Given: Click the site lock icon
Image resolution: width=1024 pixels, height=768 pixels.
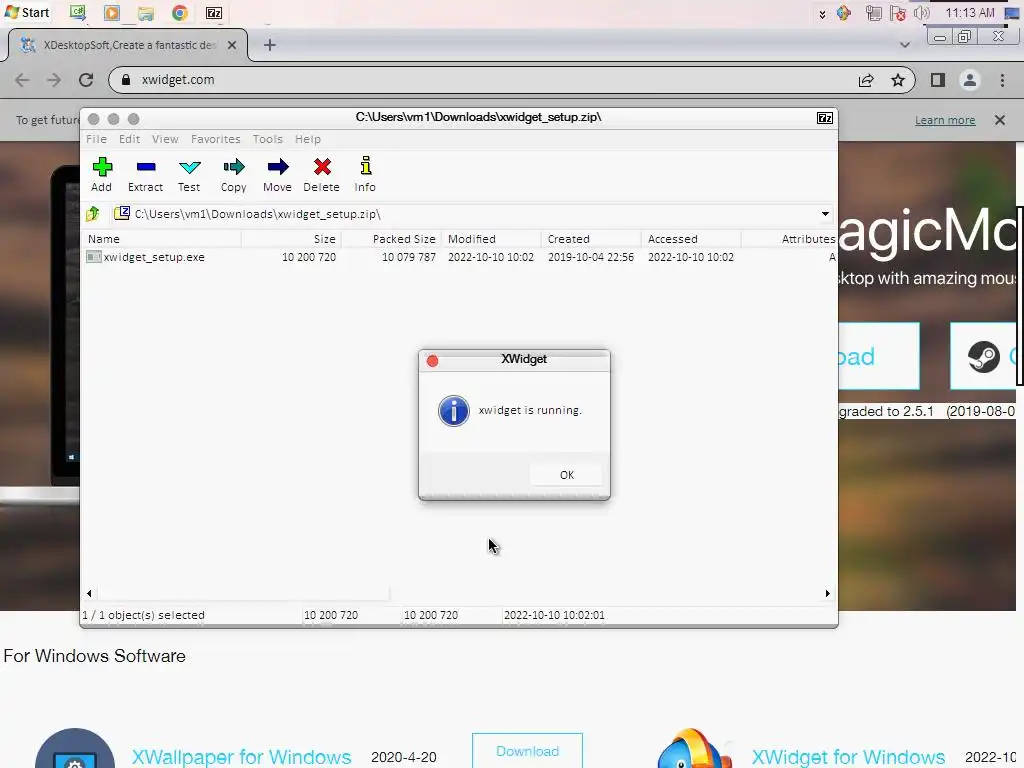Looking at the screenshot, I should (x=127, y=80).
